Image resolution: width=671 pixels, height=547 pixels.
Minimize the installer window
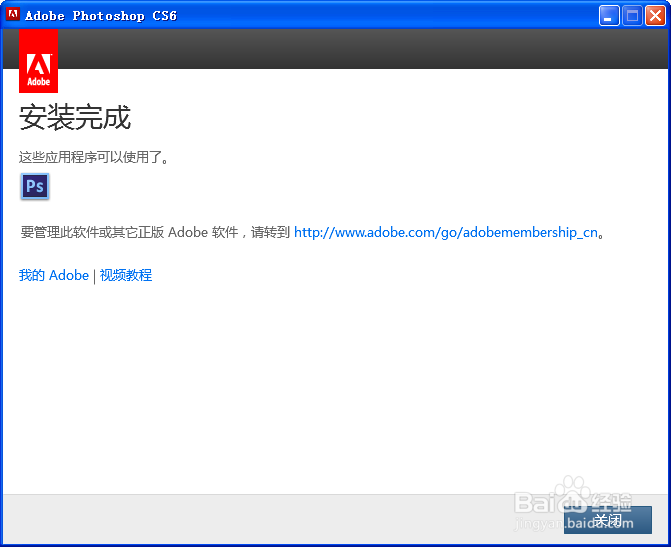[609, 16]
